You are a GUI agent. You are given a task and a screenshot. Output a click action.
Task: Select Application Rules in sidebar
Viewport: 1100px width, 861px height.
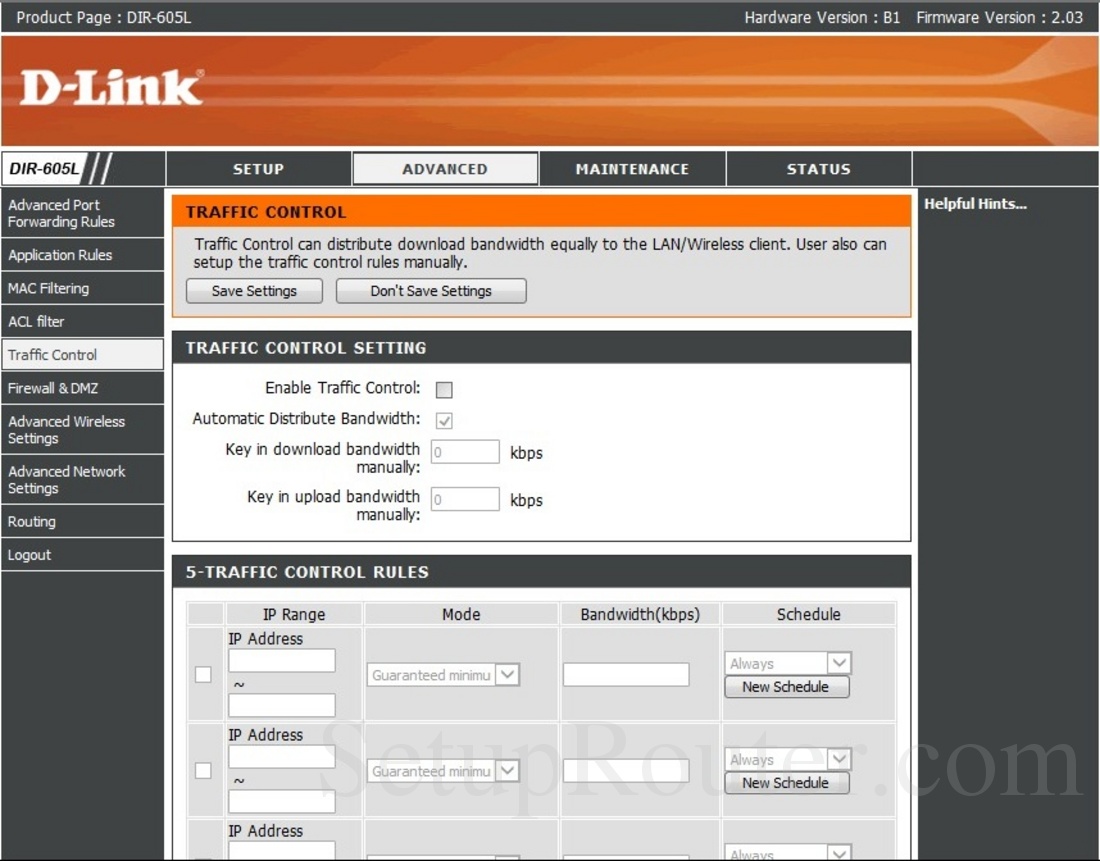tap(82, 255)
